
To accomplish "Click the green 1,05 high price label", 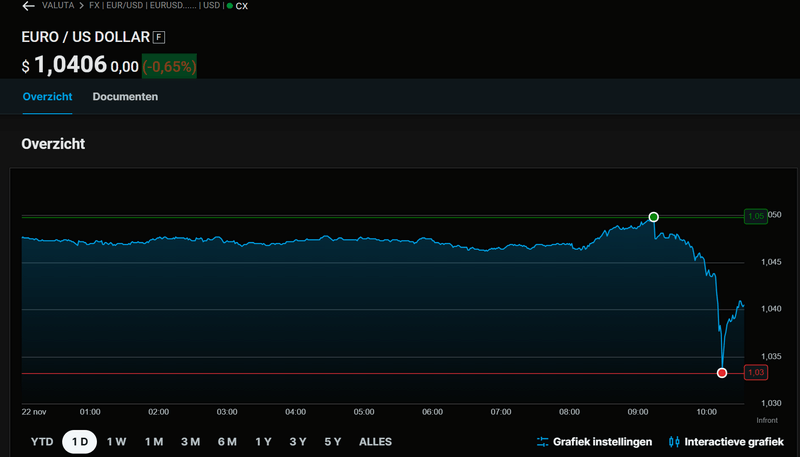I will point(756,216).
